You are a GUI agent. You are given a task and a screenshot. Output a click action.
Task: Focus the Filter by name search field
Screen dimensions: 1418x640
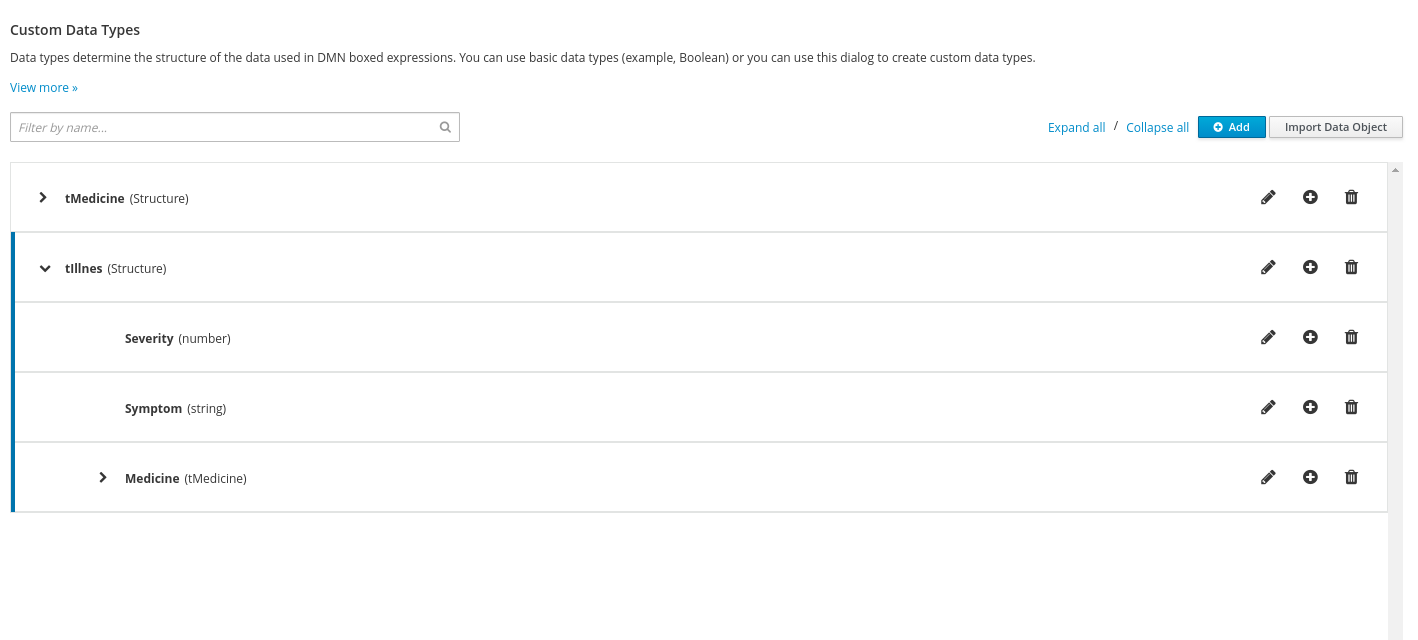(225, 127)
